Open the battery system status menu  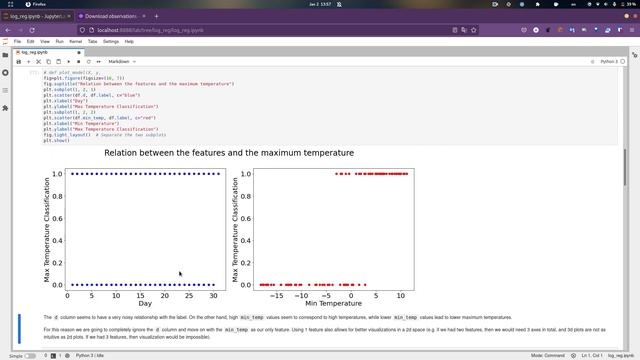[x=629, y=4]
